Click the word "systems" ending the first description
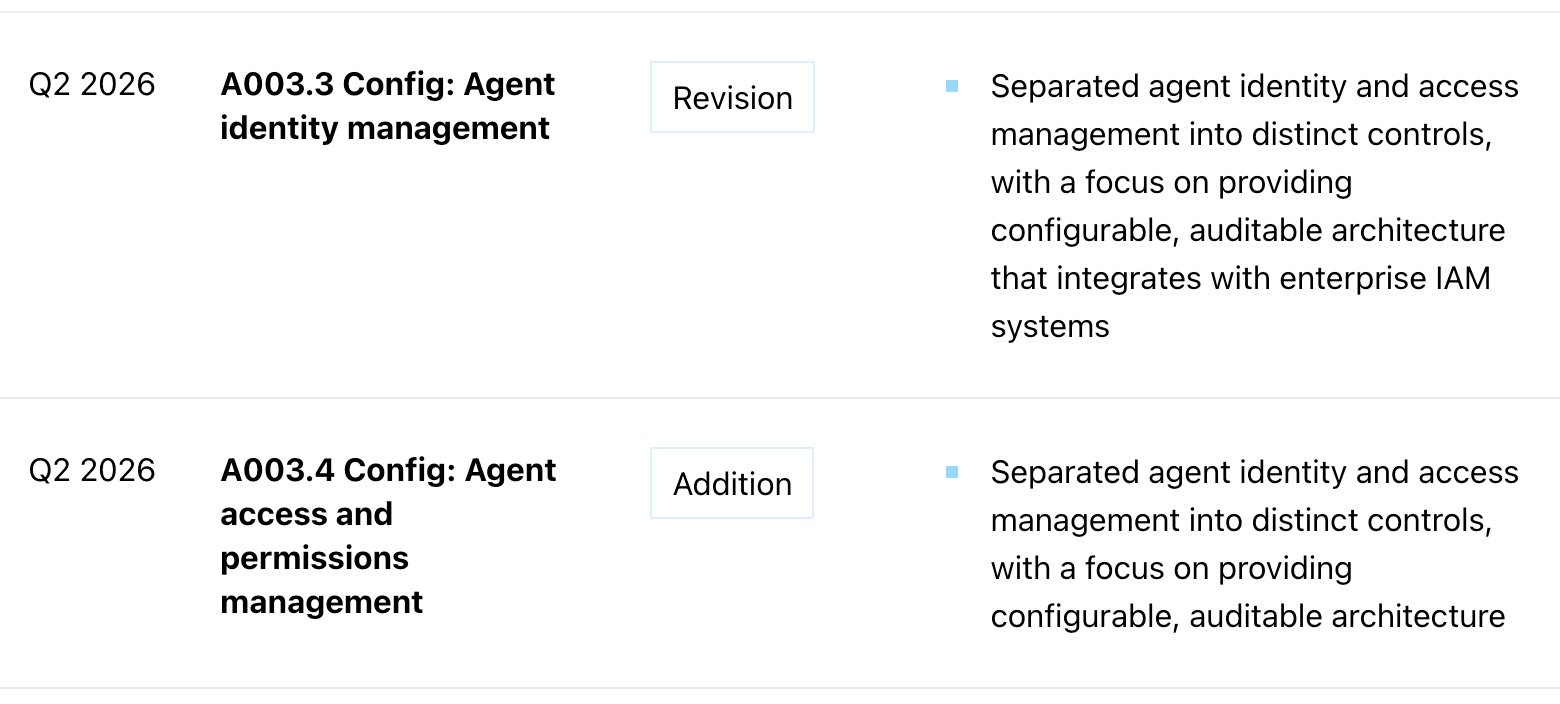 pyautogui.click(x=1050, y=326)
